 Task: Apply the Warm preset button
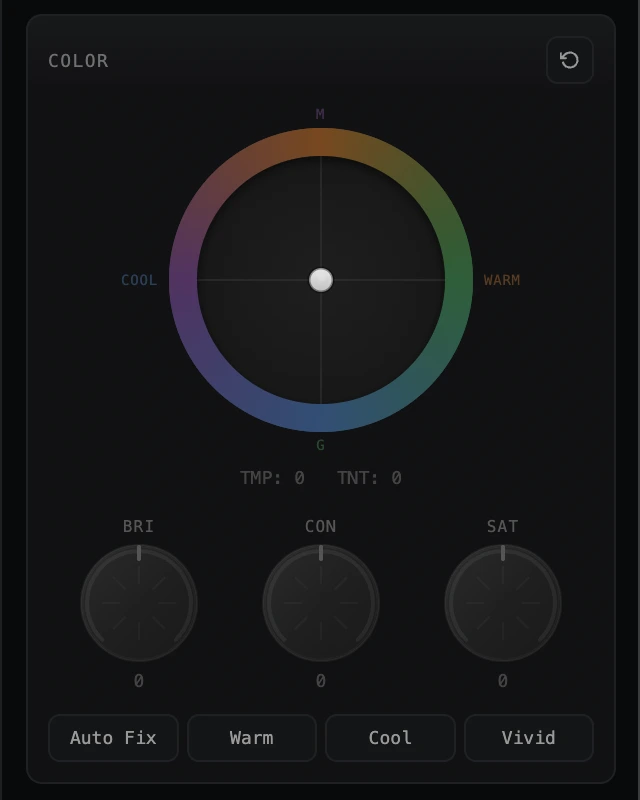pyautogui.click(x=252, y=738)
